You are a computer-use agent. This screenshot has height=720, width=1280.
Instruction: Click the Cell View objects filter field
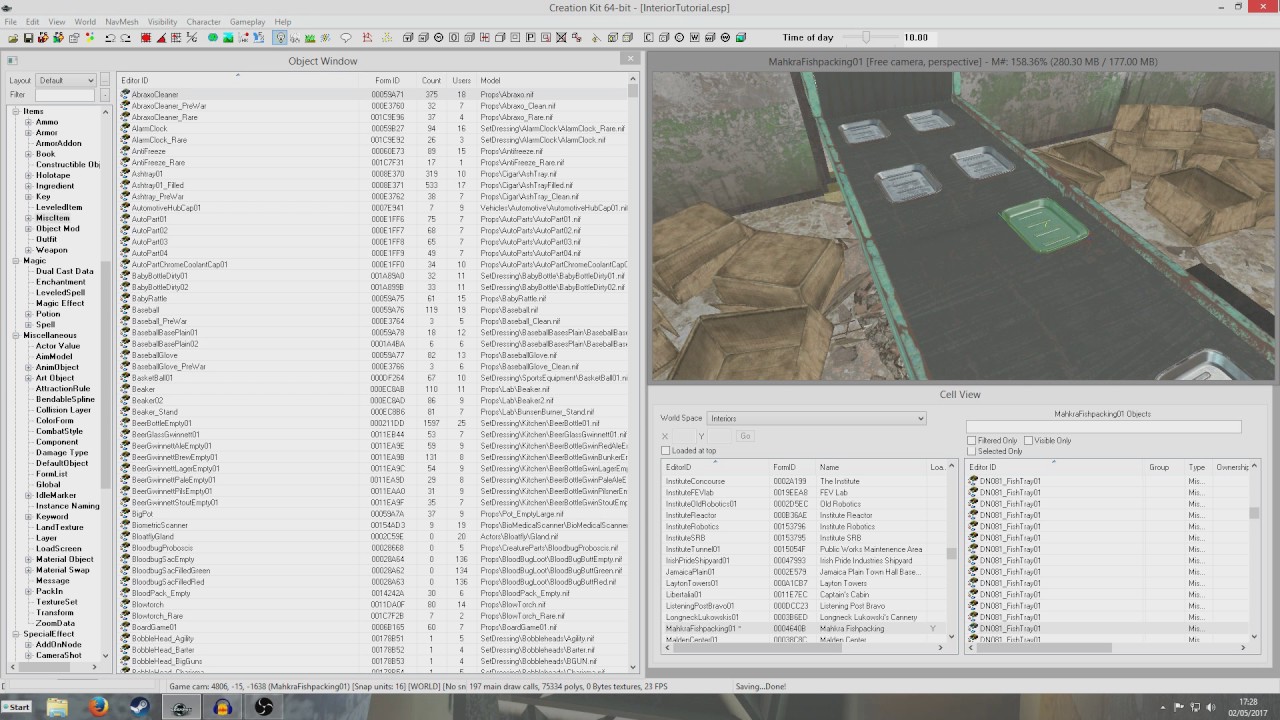pos(1103,427)
